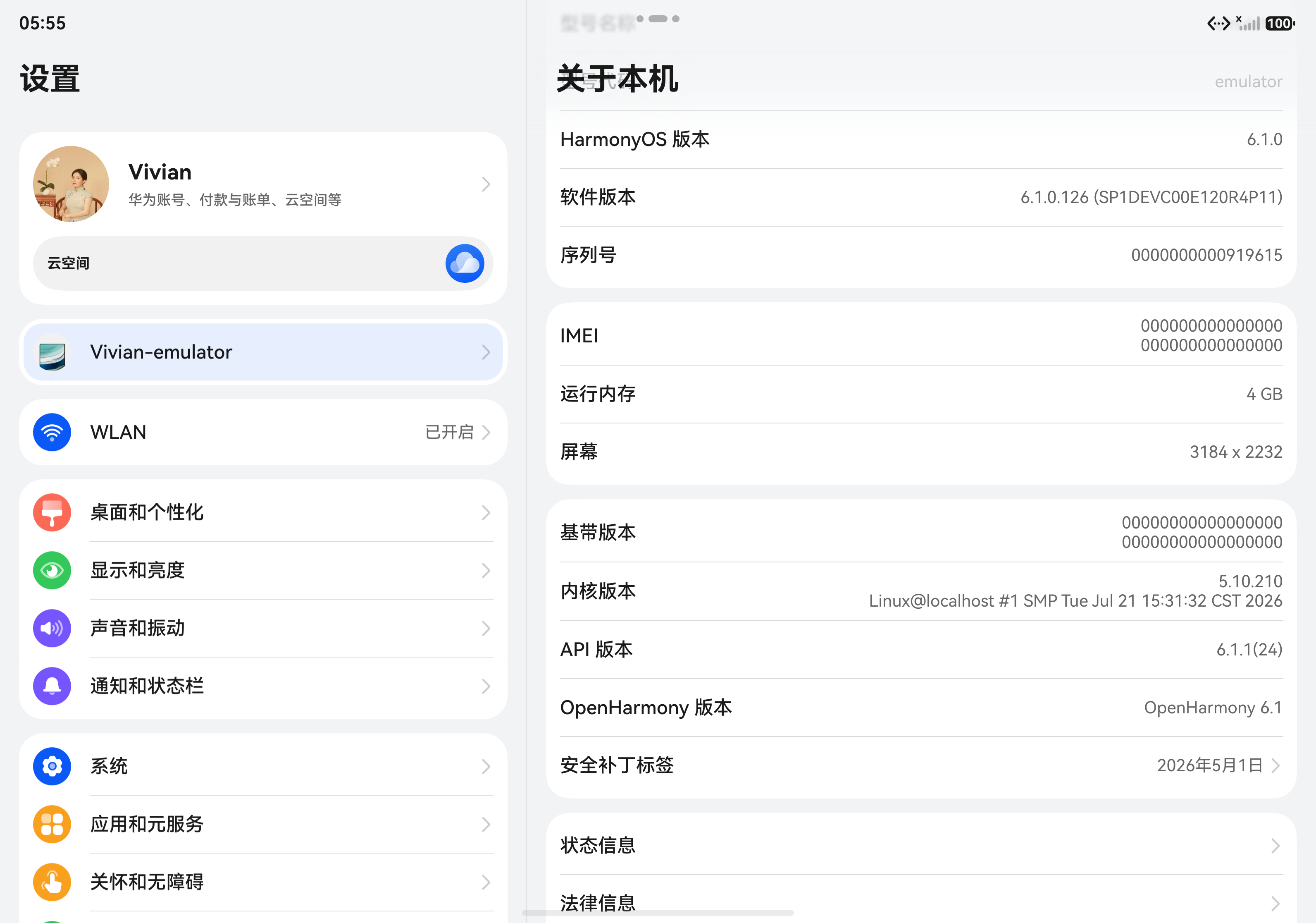The width and height of the screenshot is (1316, 923).
Task: Tap the WLAN wifi icon
Action: tap(52, 432)
